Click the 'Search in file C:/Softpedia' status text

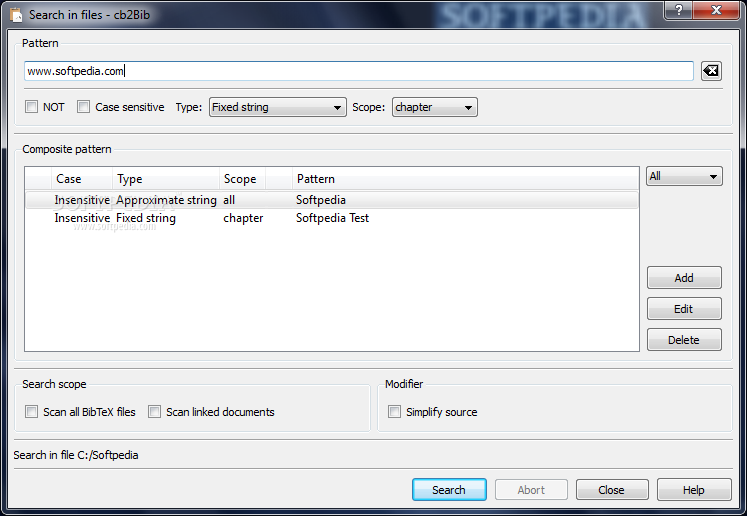(x=76, y=455)
